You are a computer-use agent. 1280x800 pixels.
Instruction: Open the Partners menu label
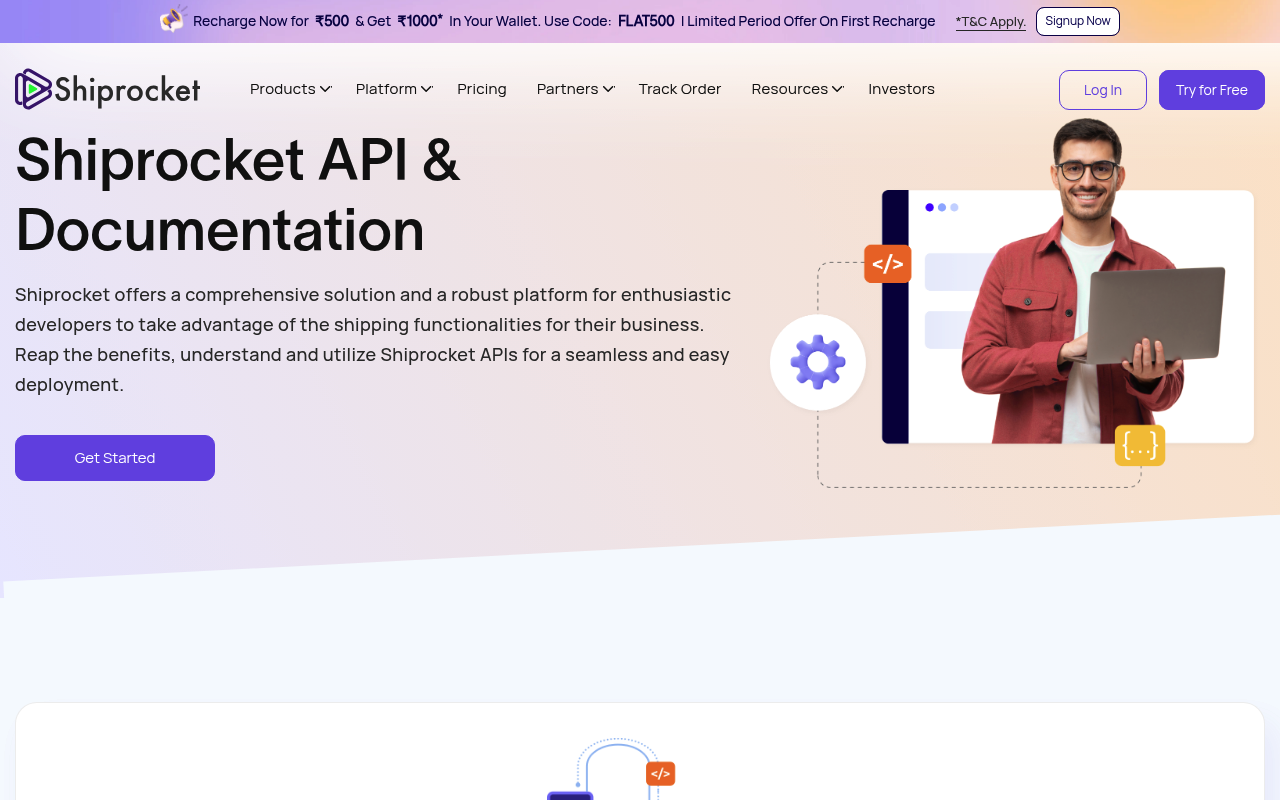point(568,89)
